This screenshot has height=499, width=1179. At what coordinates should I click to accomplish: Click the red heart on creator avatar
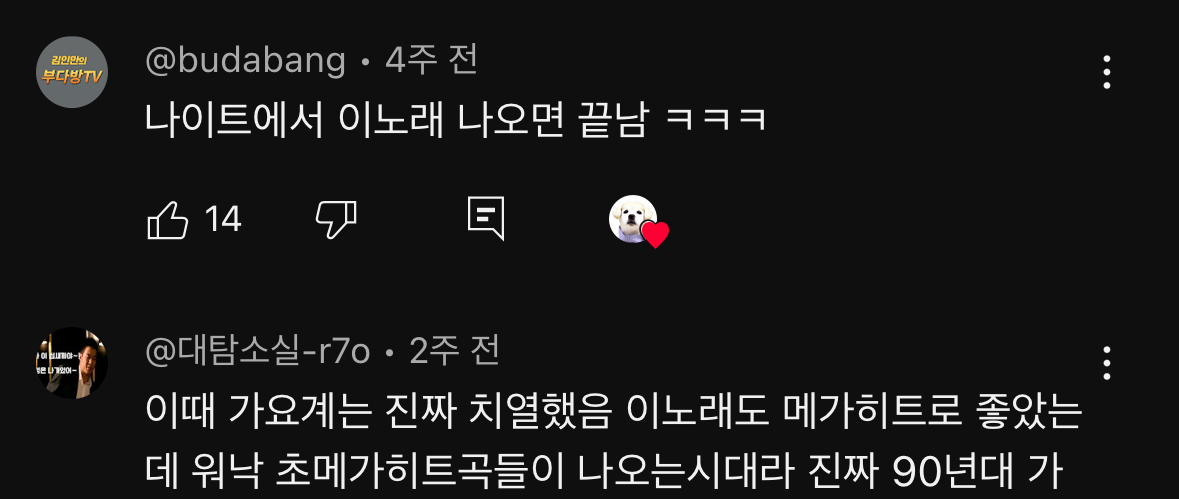click(x=656, y=235)
